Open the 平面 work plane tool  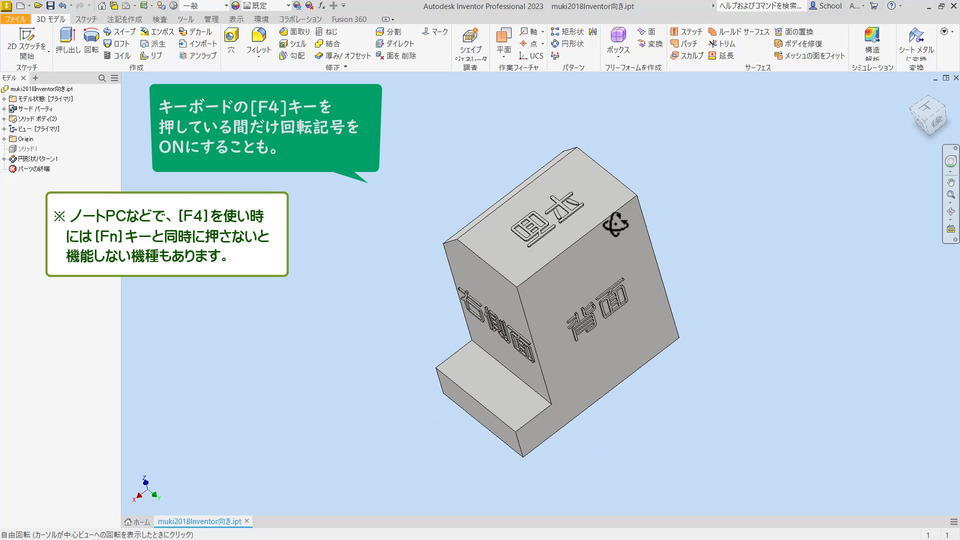tap(504, 40)
